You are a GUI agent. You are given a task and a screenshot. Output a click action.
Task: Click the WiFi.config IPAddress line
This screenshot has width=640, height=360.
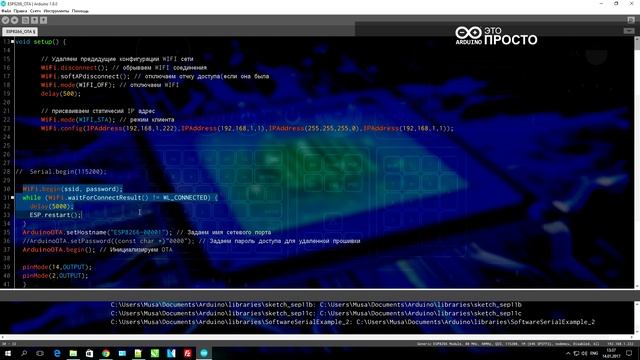[x=247, y=128]
